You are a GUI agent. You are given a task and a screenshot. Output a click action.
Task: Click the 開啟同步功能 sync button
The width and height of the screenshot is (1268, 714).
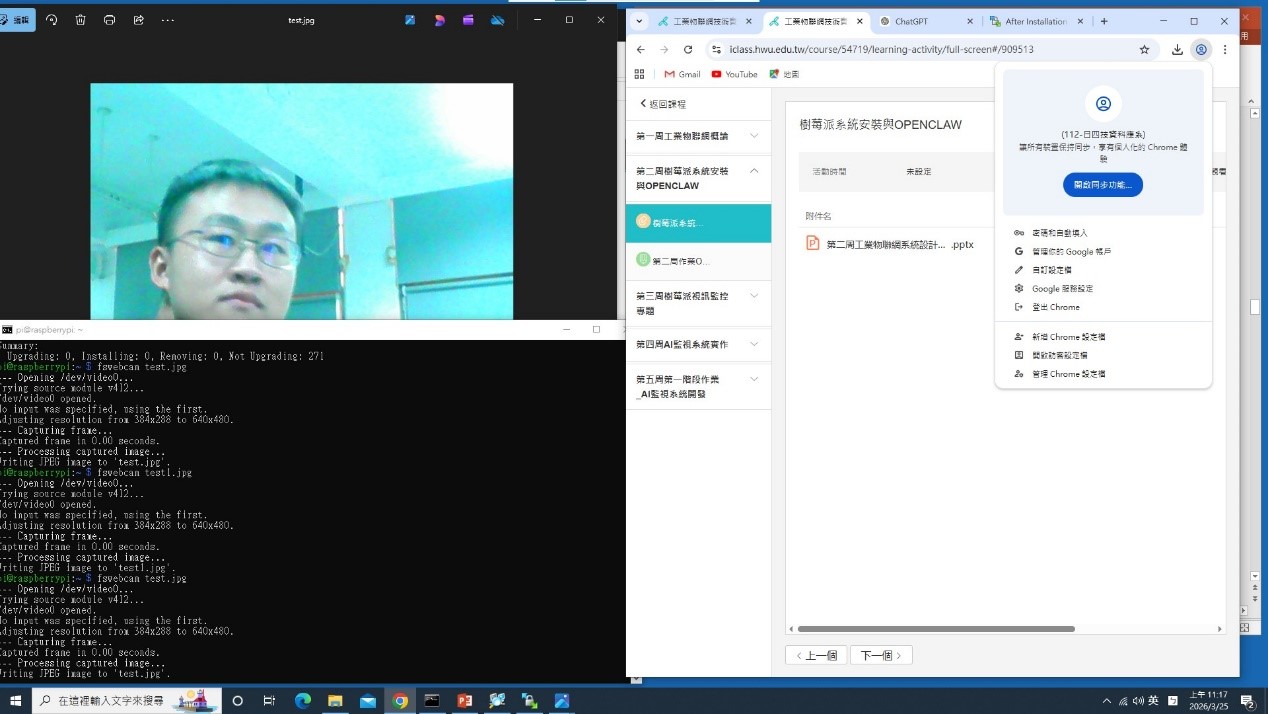(x=1102, y=184)
